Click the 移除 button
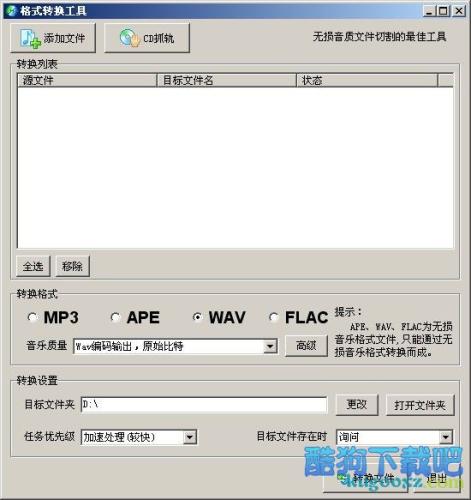Image resolution: width=471 pixels, height=500 pixels. pos(72,266)
